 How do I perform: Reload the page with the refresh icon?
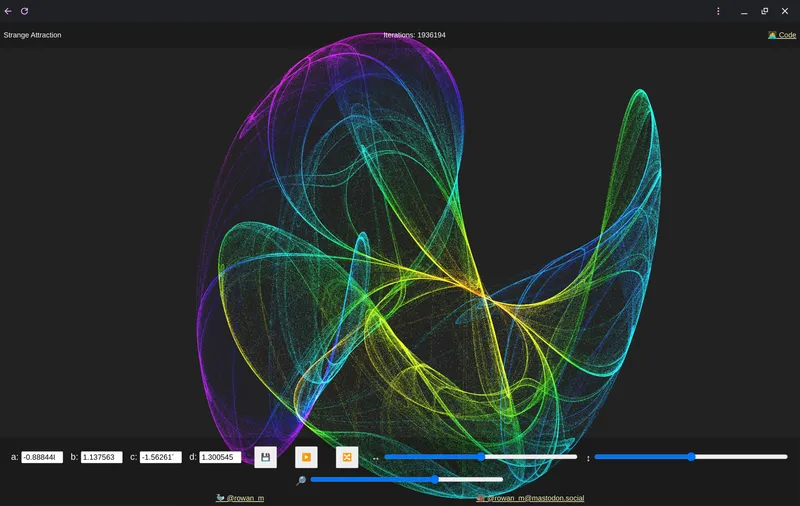click(25, 11)
